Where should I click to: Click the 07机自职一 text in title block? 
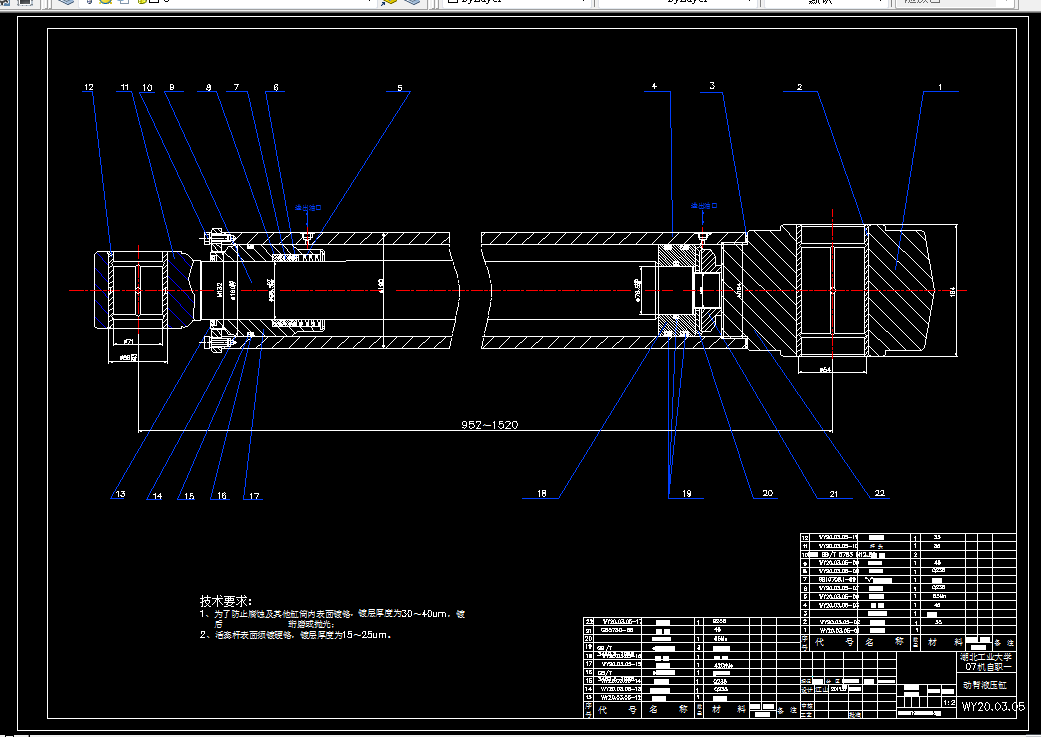[x=988, y=667]
